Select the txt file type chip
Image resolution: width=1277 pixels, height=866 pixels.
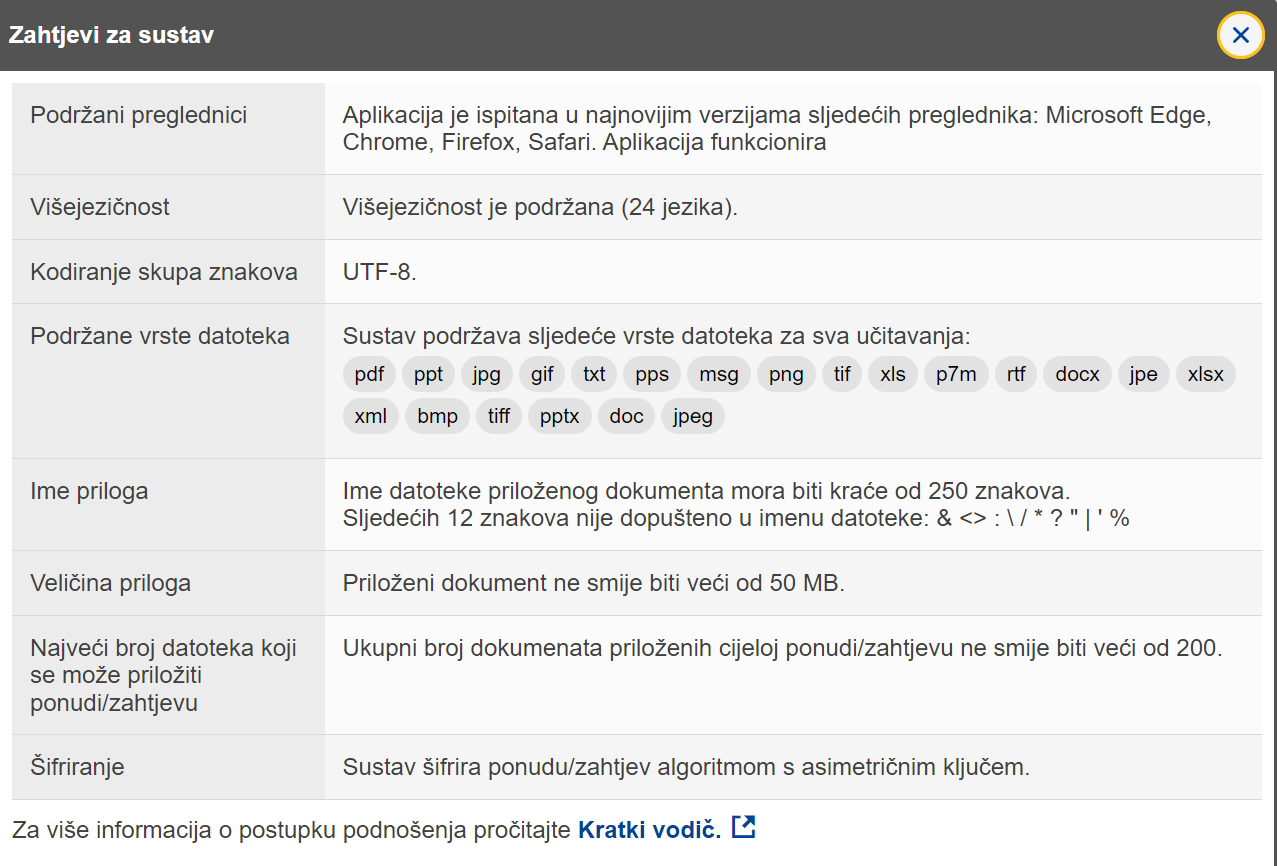[595, 374]
